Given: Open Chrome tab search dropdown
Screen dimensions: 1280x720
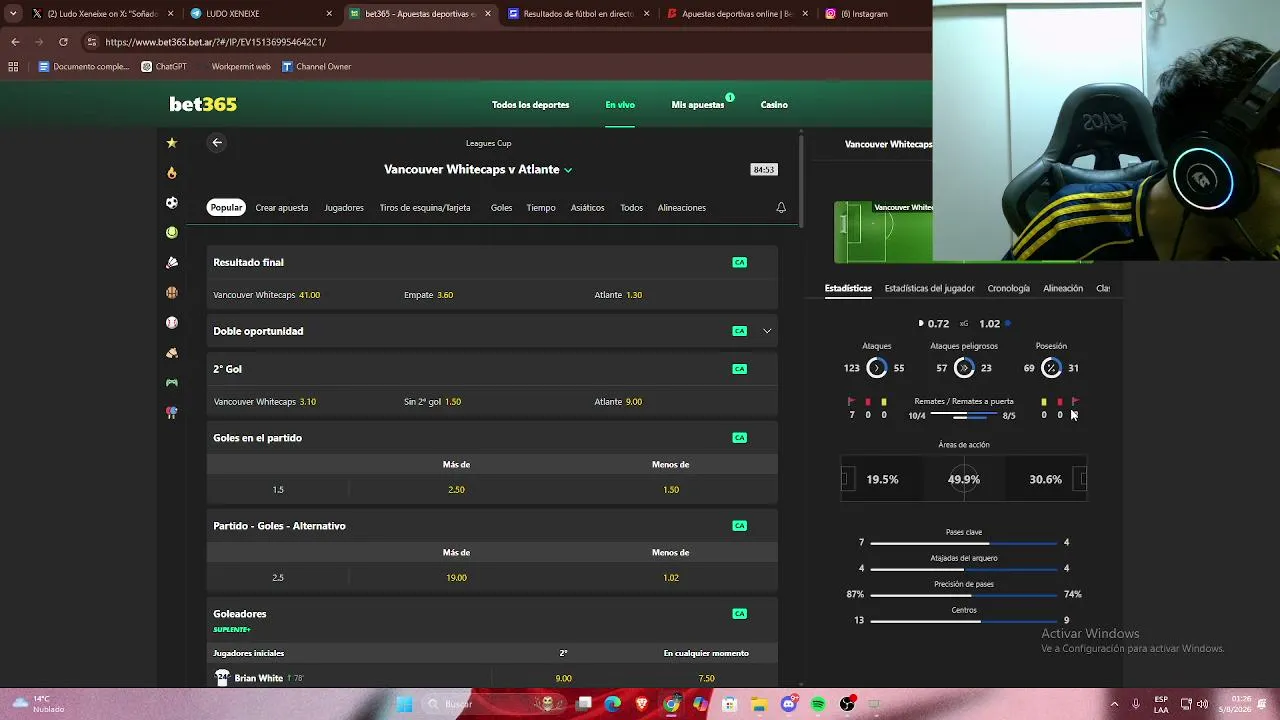Looking at the screenshot, I should pyautogui.click(x=13, y=14).
